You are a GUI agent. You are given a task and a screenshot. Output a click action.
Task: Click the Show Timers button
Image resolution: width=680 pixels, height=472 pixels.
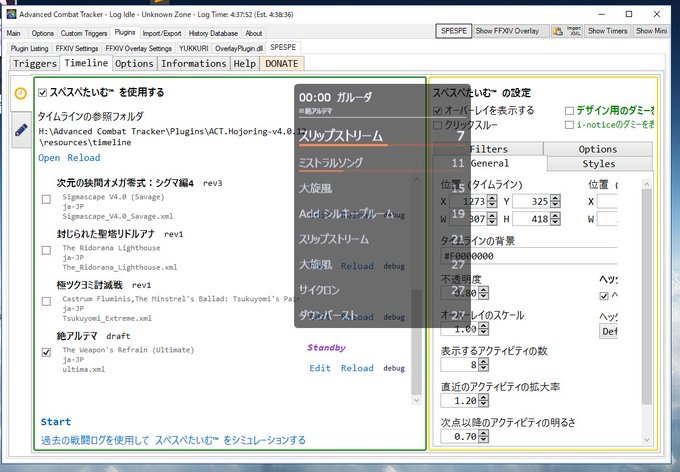pyautogui.click(x=608, y=31)
